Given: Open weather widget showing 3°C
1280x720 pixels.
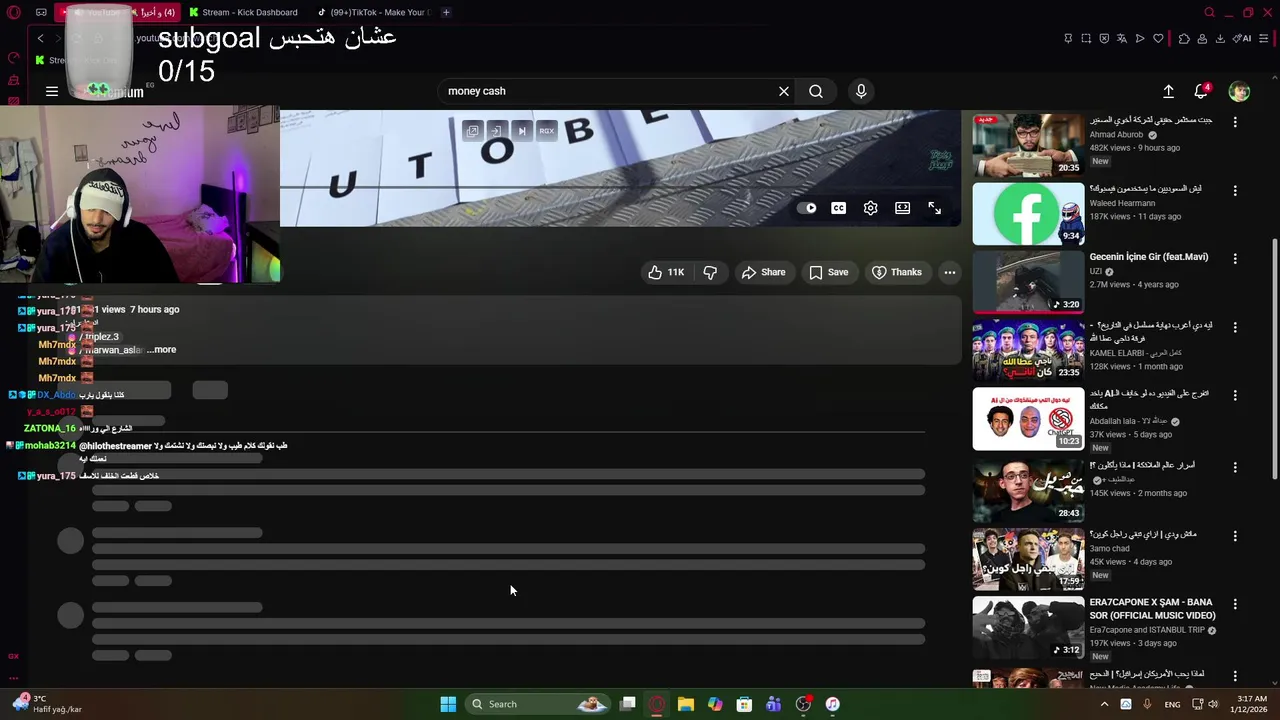Looking at the screenshot, I should click(x=45, y=704).
